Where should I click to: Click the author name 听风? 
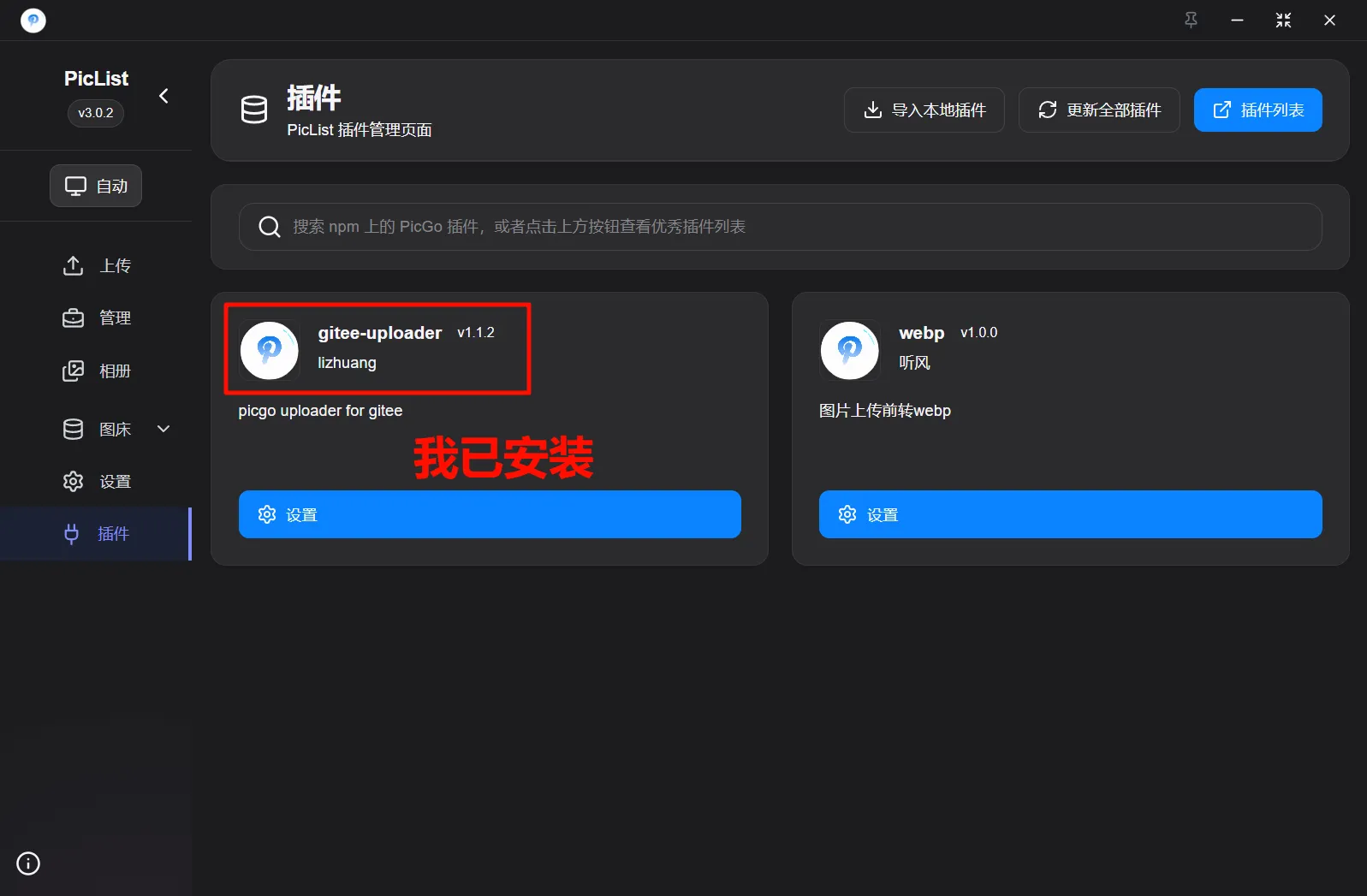click(x=914, y=363)
